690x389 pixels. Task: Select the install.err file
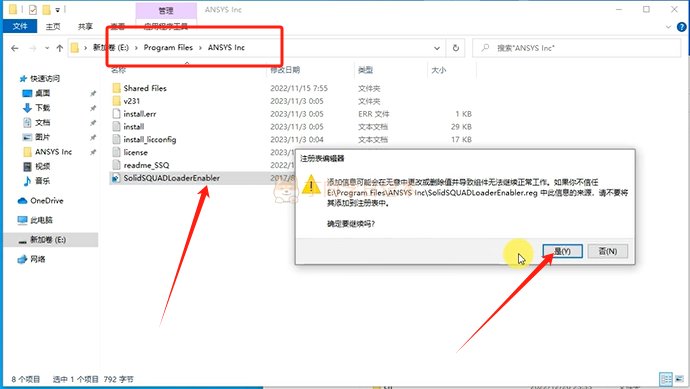click(x=139, y=114)
